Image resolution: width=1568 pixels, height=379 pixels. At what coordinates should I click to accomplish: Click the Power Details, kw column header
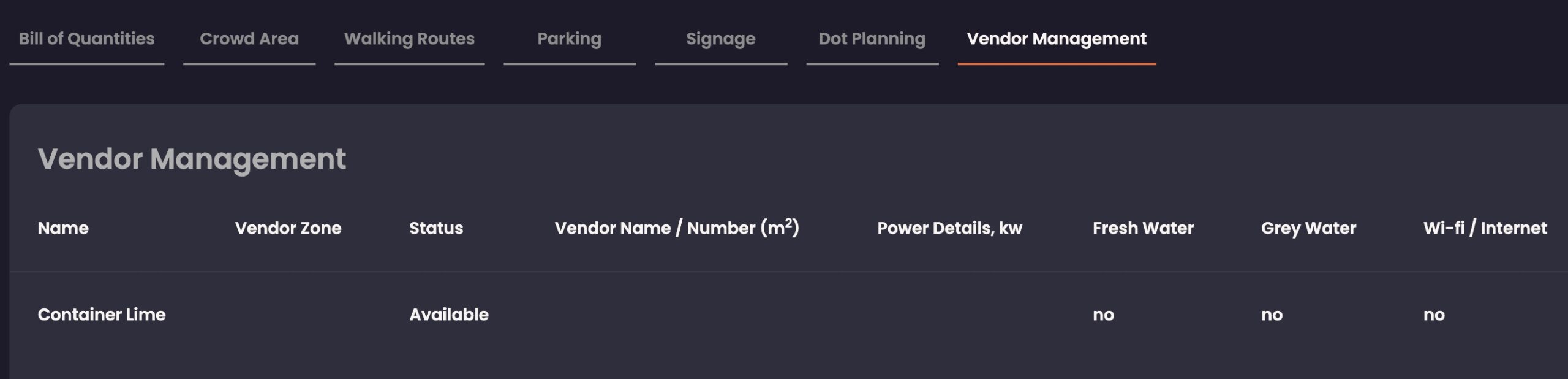[x=949, y=228]
